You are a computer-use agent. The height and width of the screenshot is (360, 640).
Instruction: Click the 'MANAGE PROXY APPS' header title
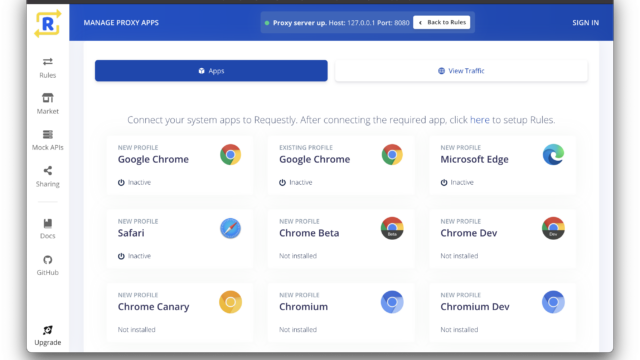[121, 23]
